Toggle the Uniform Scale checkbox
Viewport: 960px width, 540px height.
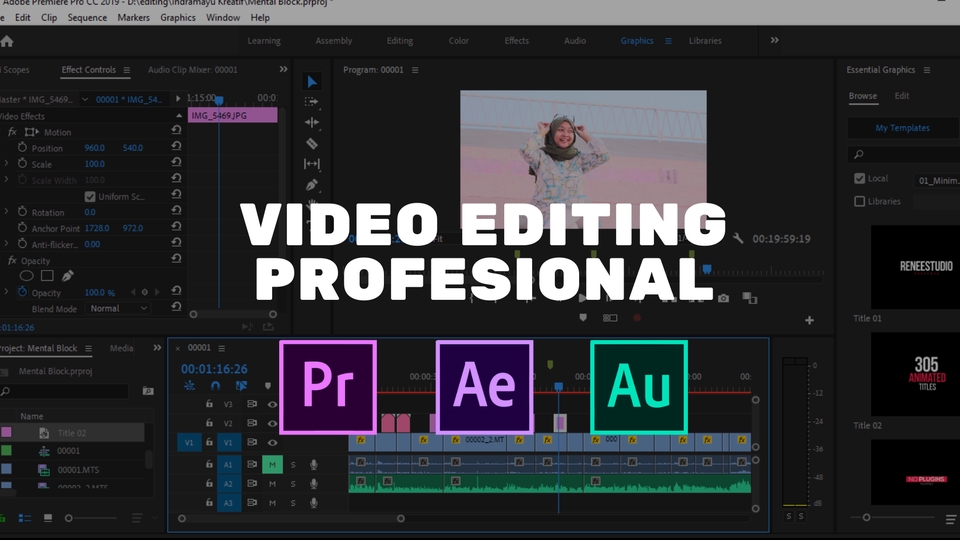(90, 197)
